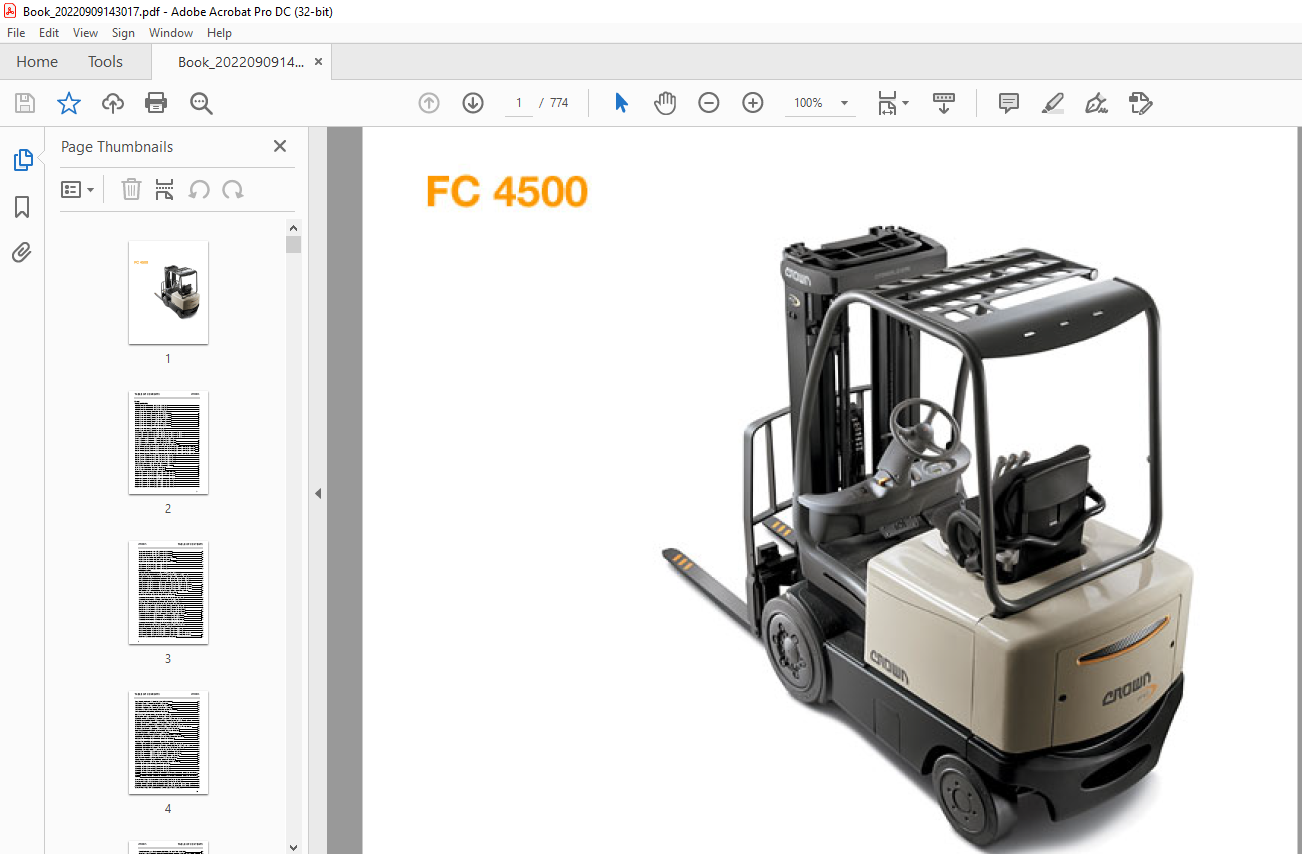Open the Edit menu

49,33
